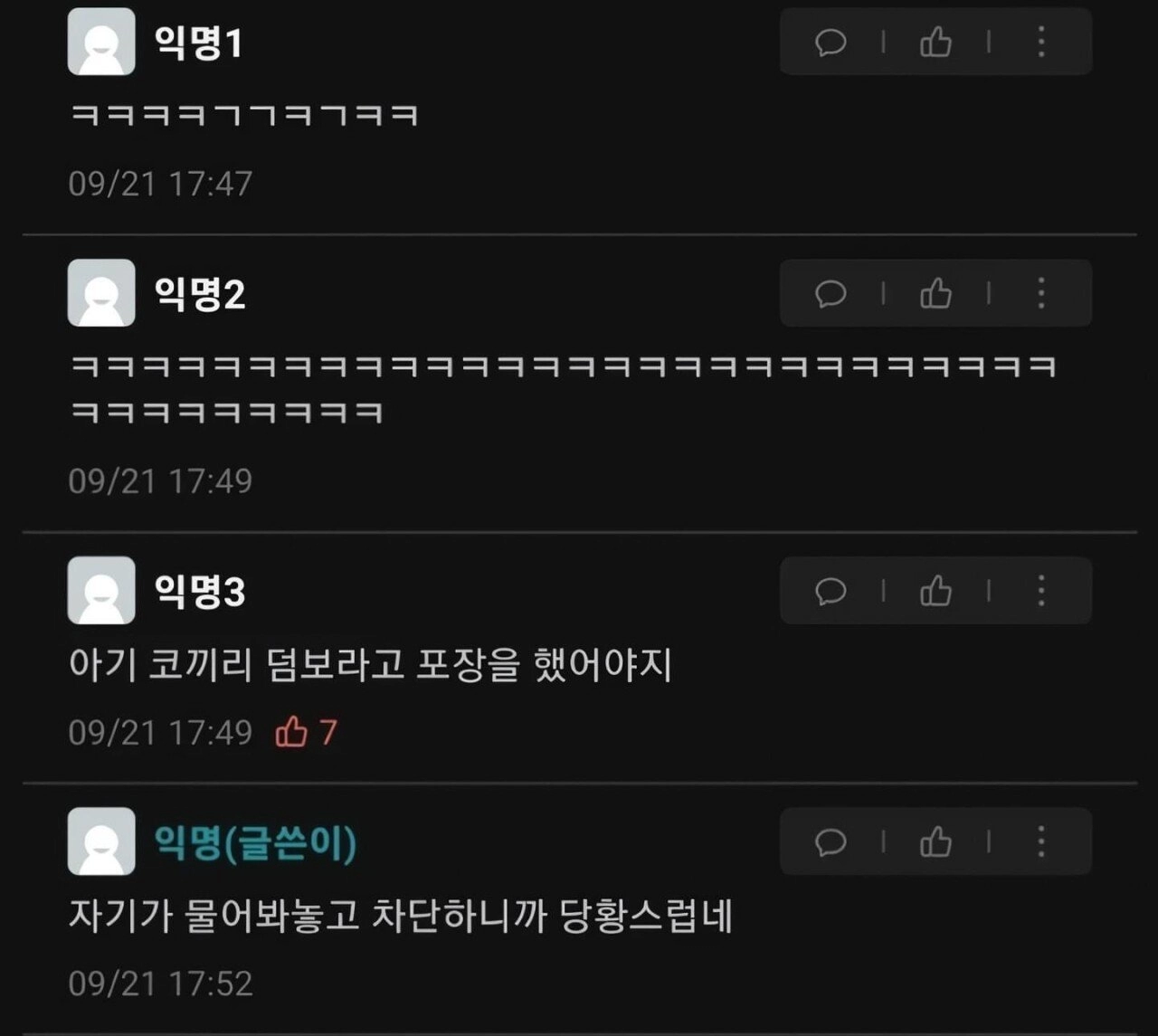The image size is (1158, 1036).
Task: Select the 익명3 username
Action: pyautogui.click(x=200, y=591)
